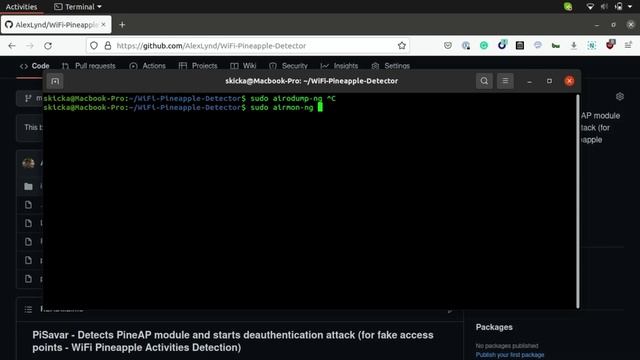
Task: Click the volume icon in the top bar
Action: 604,7
